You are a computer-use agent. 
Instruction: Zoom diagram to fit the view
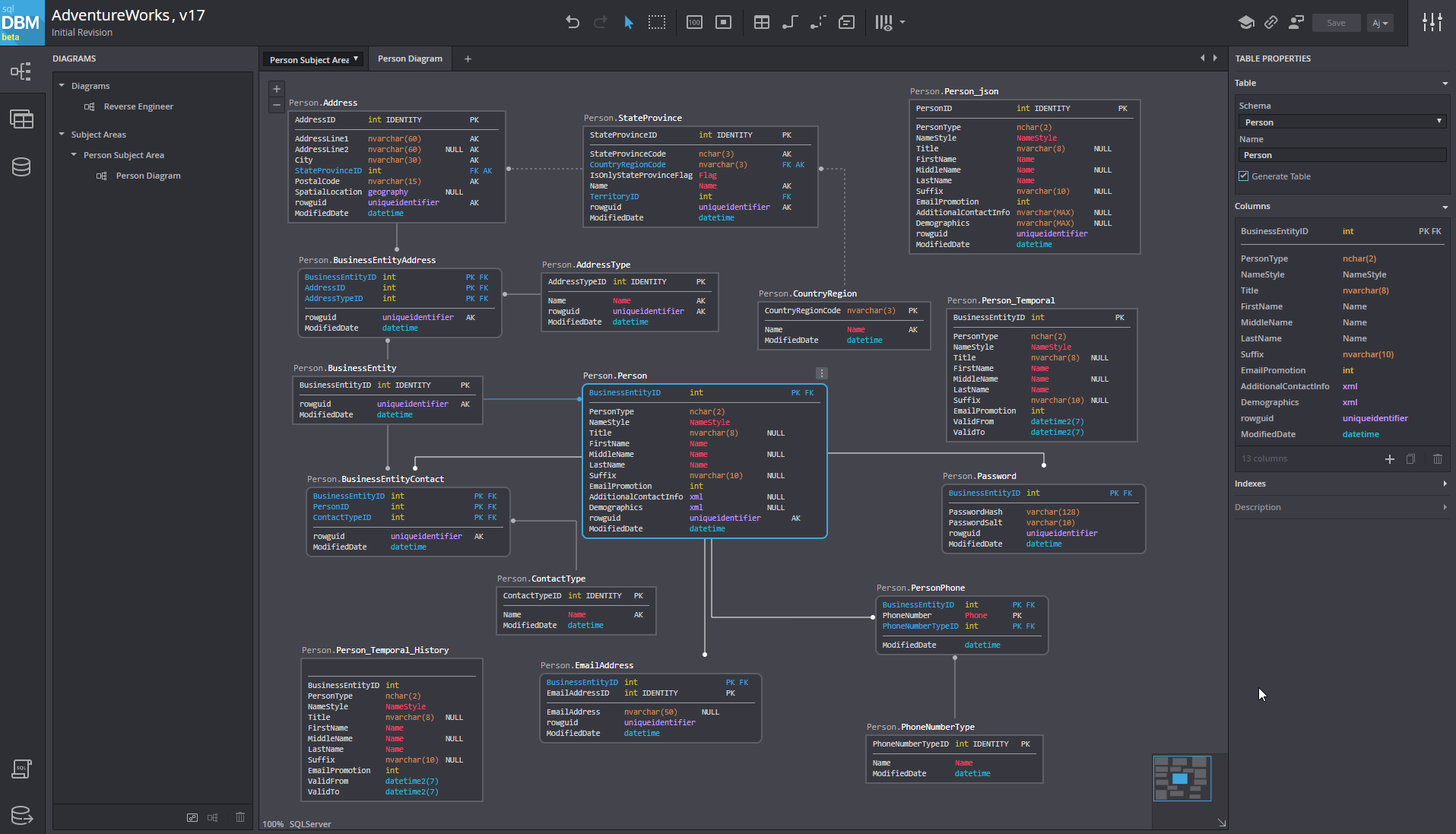tap(722, 22)
